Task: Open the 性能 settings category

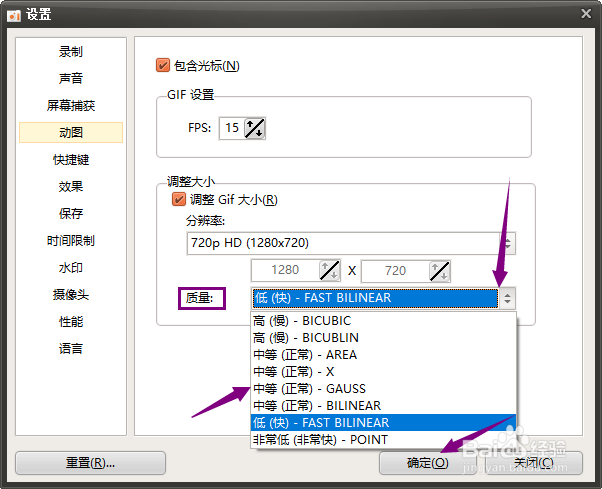Action: click(71, 322)
